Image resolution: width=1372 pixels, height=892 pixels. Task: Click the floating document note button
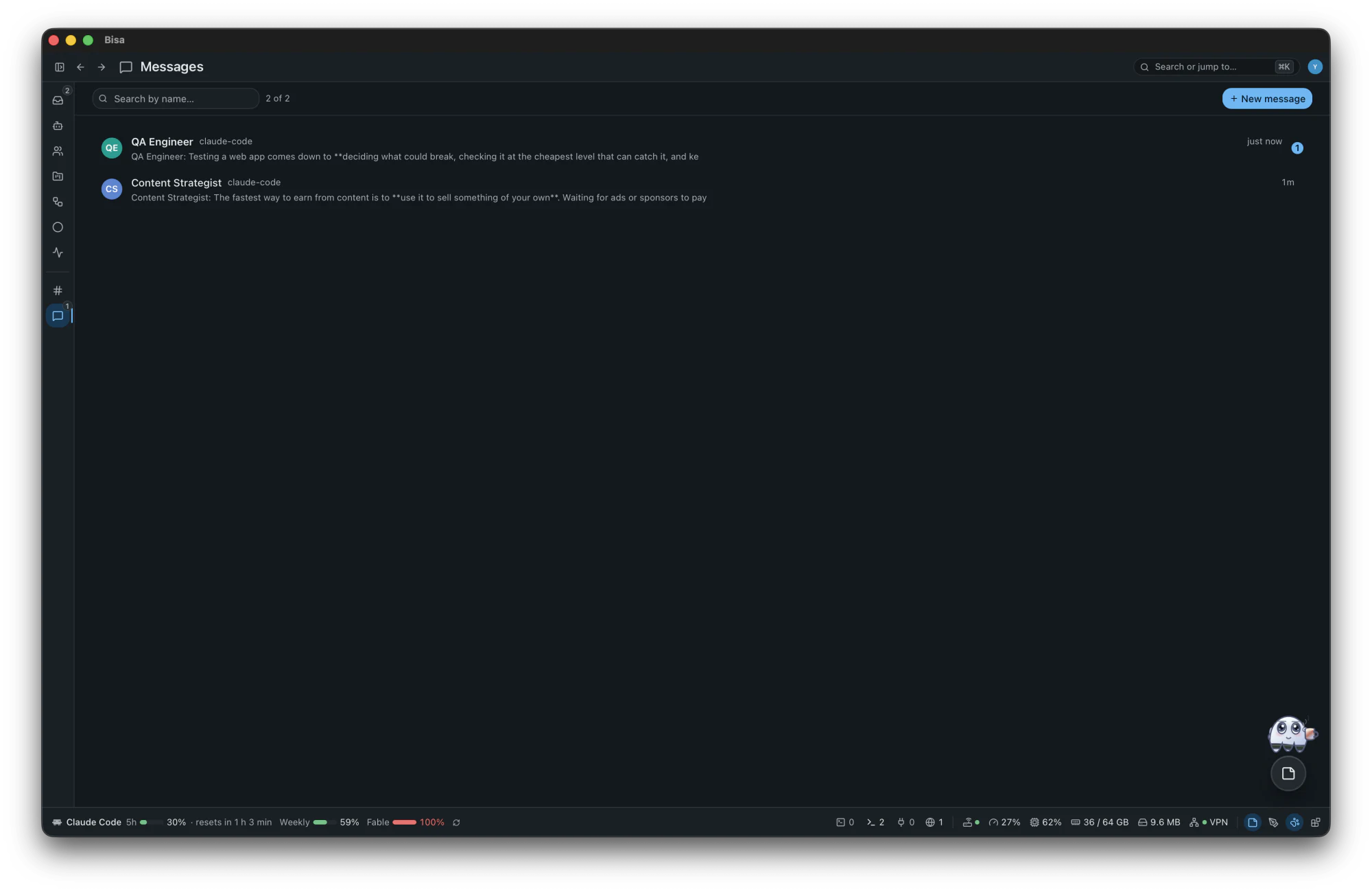1288,773
